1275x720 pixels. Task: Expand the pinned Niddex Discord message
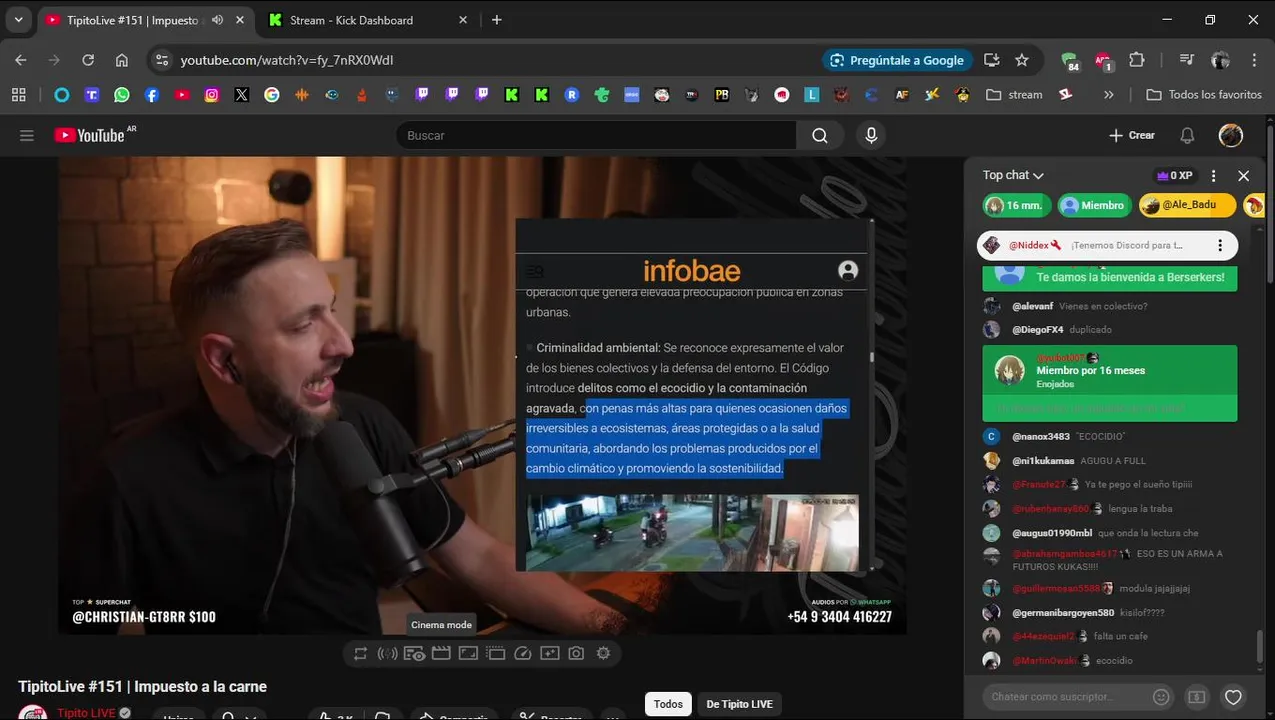[x=1107, y=245]
